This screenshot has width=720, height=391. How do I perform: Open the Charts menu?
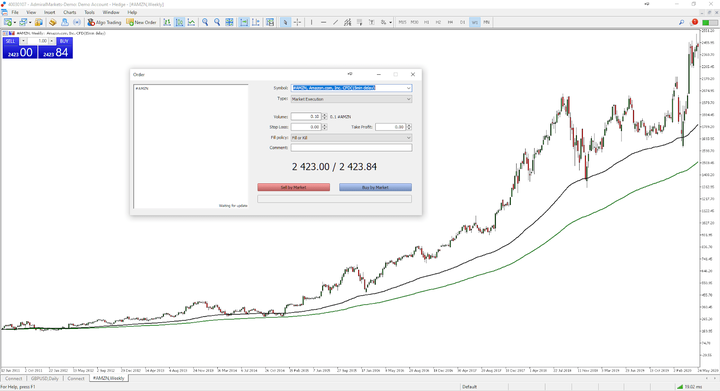(x=70, y=12)
